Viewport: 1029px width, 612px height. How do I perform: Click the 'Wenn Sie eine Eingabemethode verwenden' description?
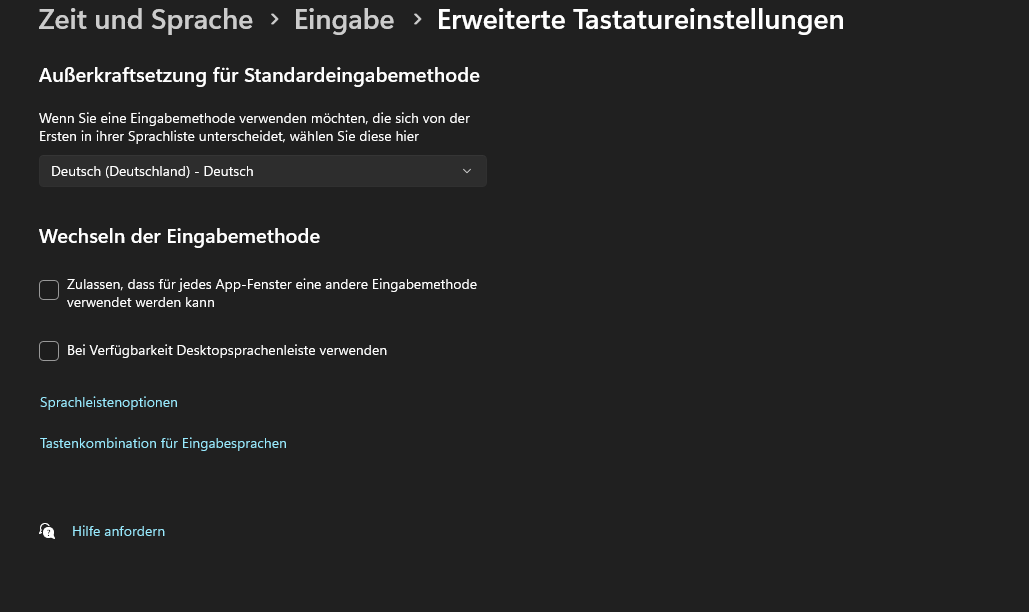tap(255, 127)
